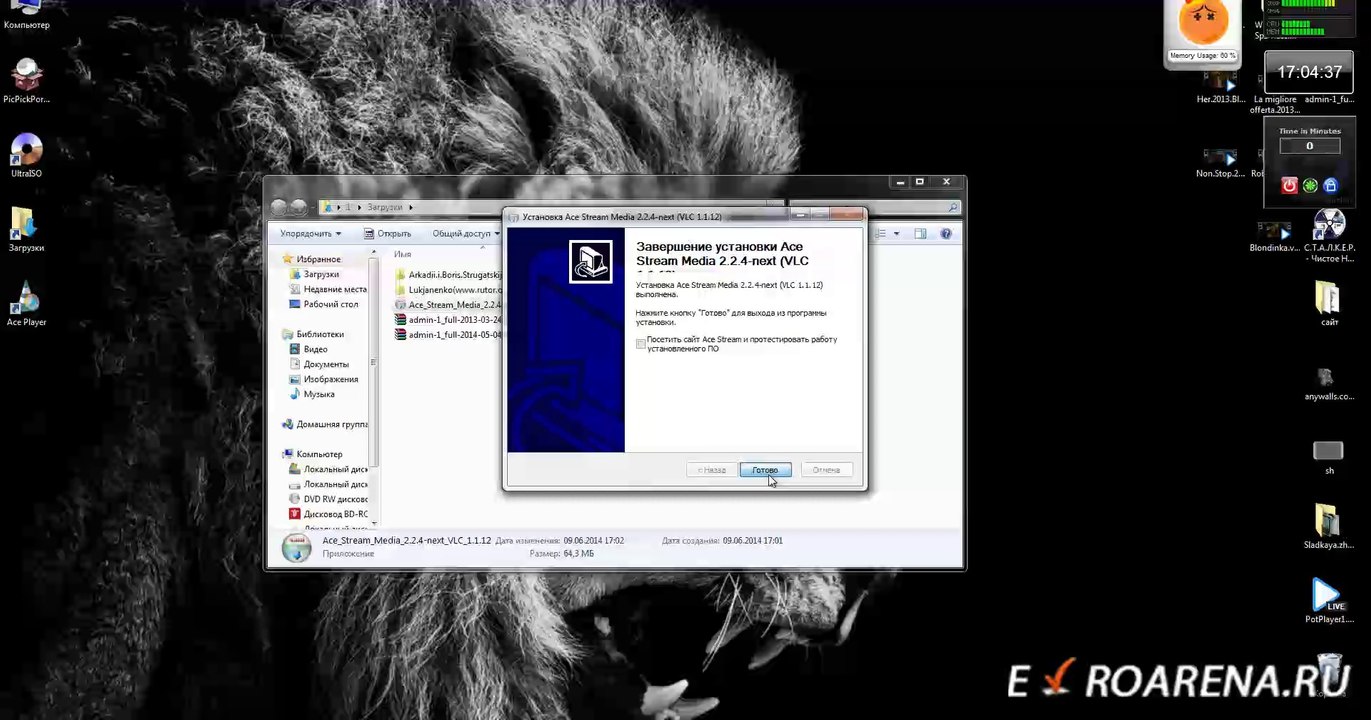Open Sladkaya.zh folder on desktop
The height and width of the screenshot is (720, 1371).
pos(1328,527)
